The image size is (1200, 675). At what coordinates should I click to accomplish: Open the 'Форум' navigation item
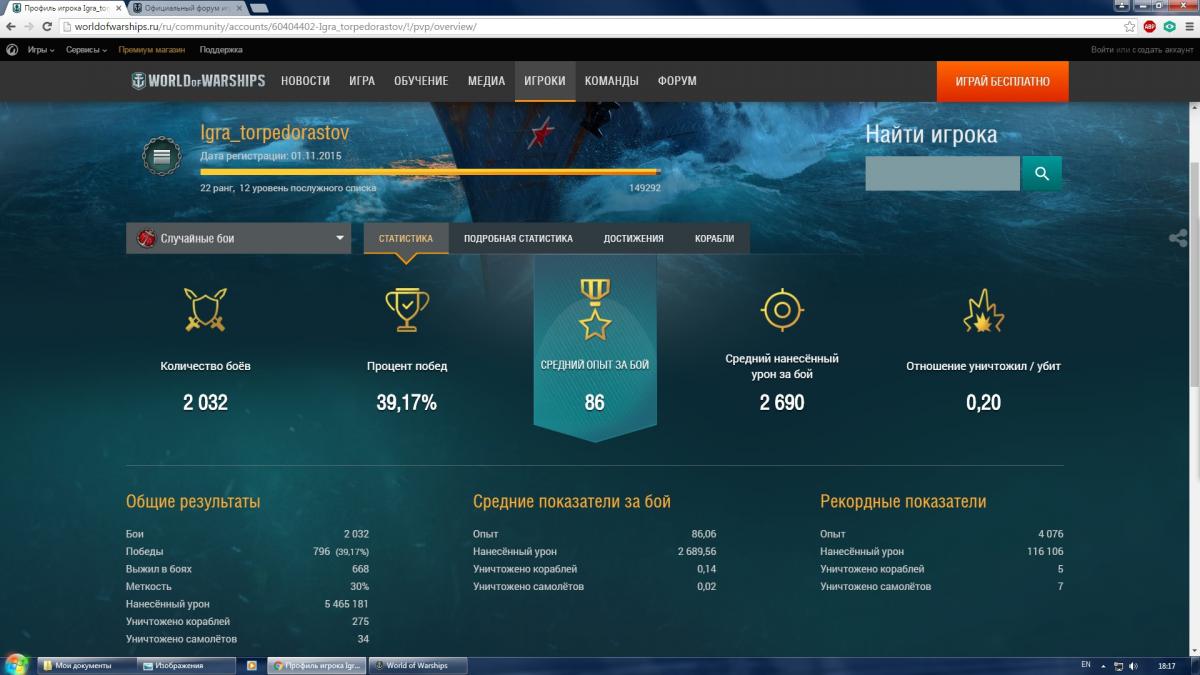click(x=677, y=81)
